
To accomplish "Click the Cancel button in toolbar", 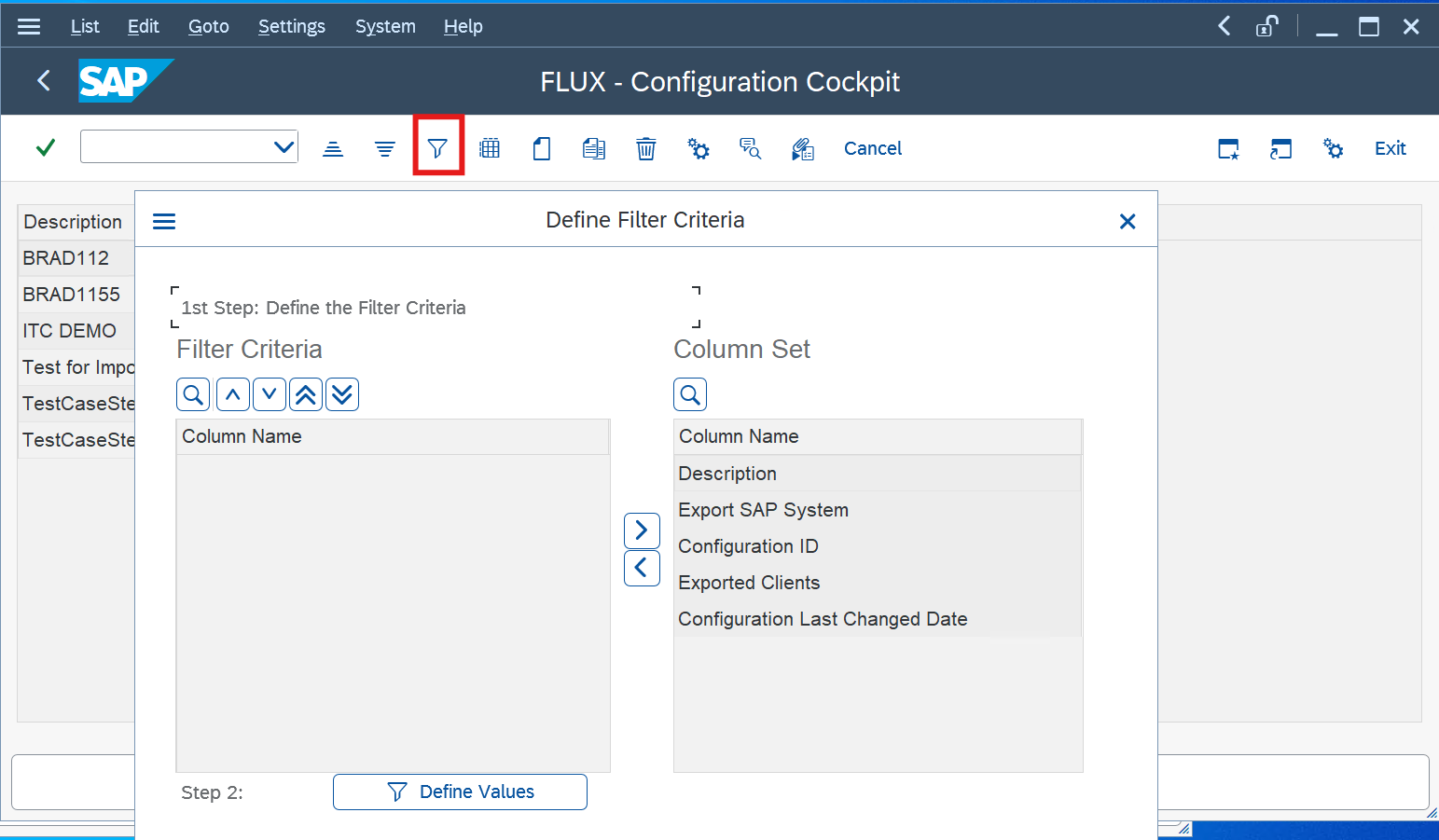I will (872, 148).
